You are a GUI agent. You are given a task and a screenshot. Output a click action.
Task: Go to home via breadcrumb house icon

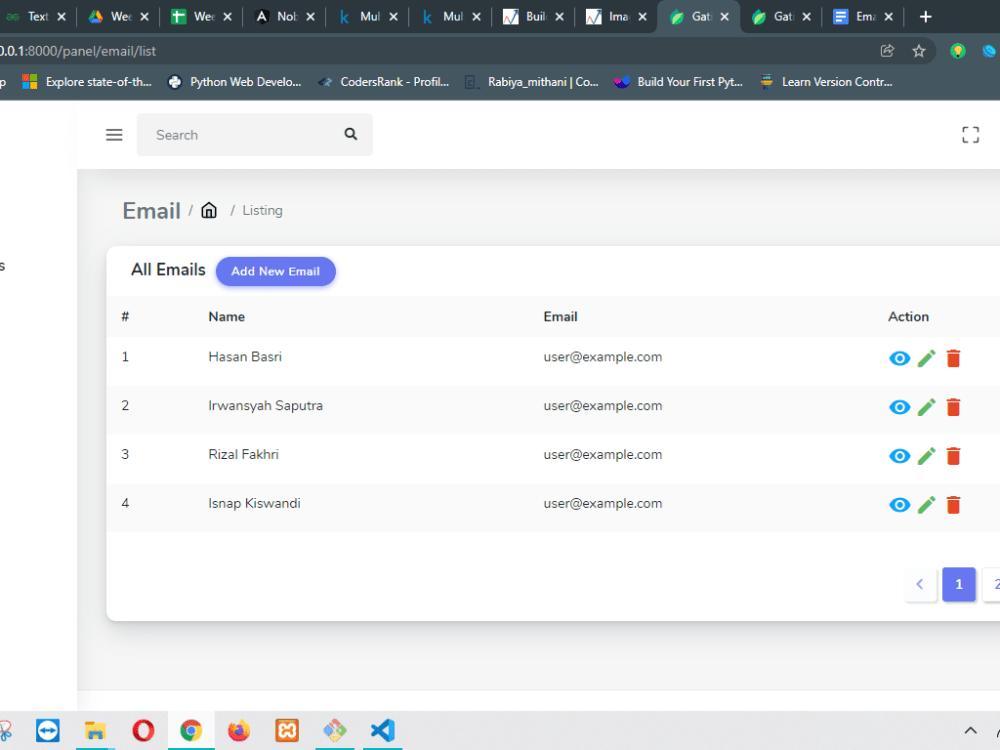tap(209, 210)
